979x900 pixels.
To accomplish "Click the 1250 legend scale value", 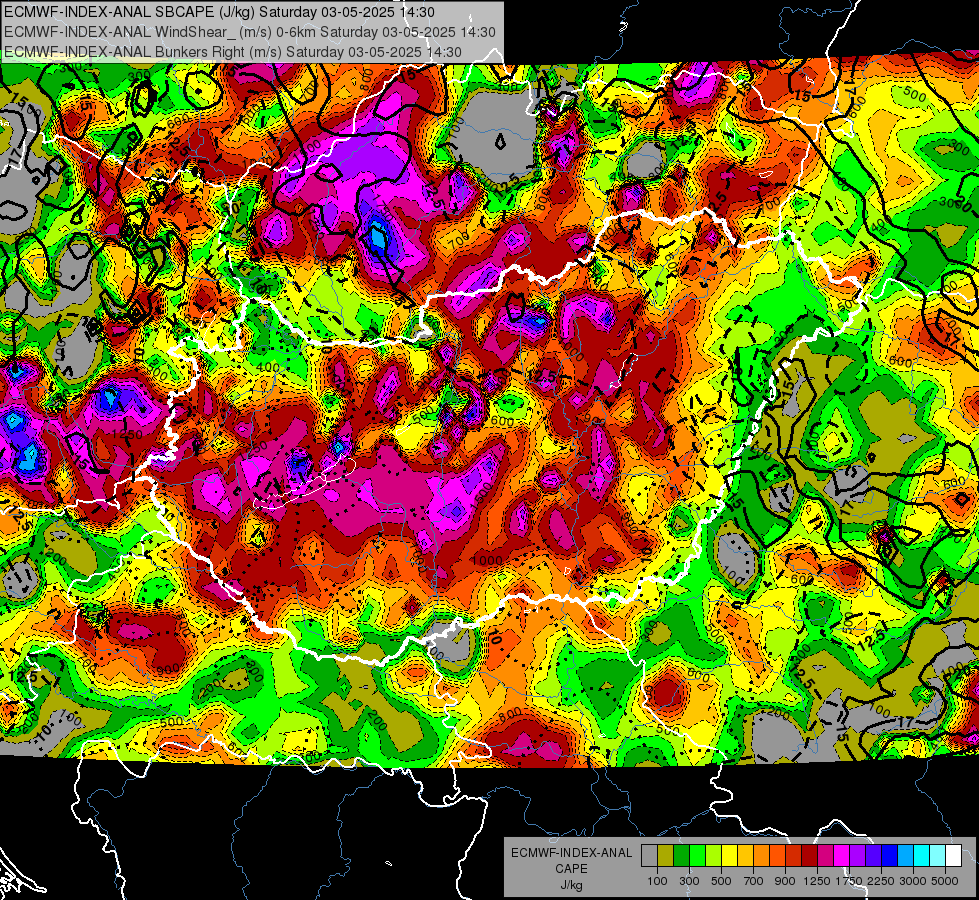I will click(817, 881).
